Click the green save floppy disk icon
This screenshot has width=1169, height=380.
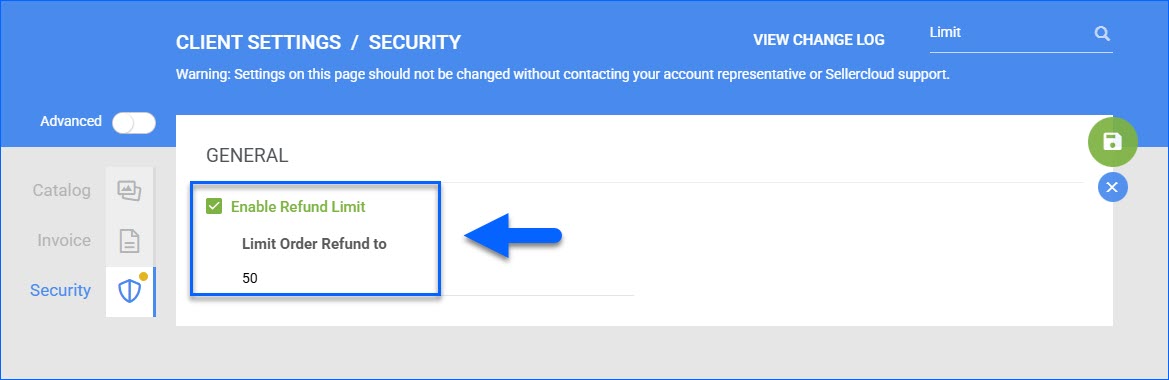click(1112, 142)
